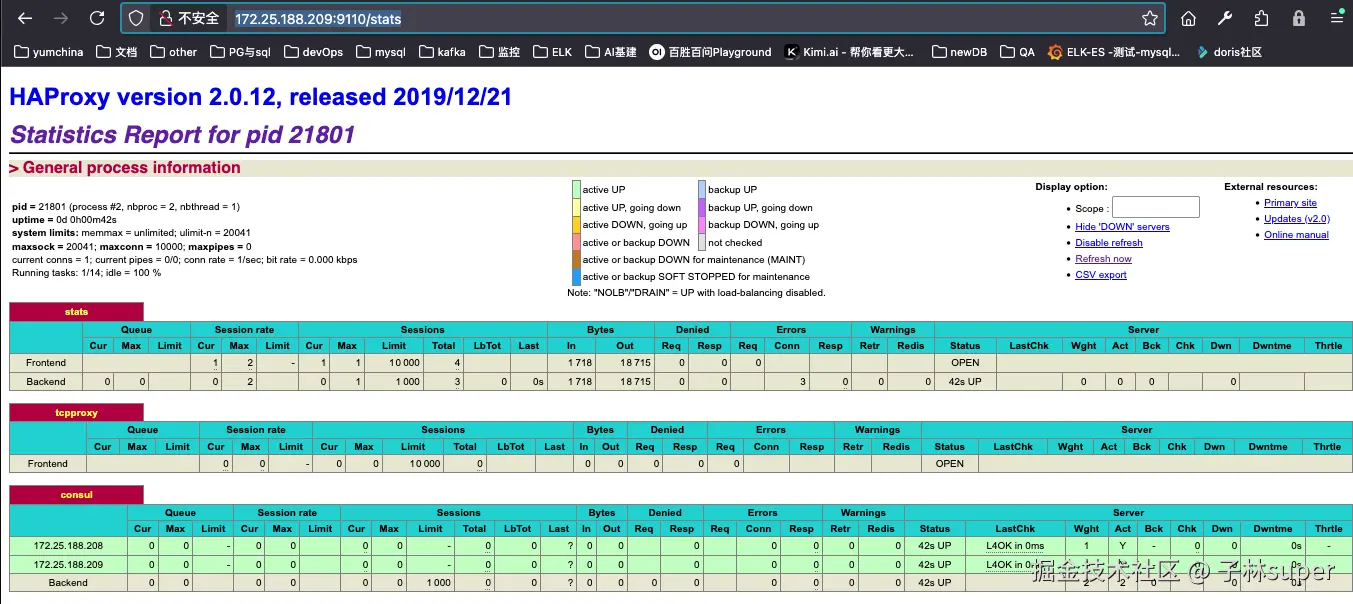Click L4OK in 0ms for 172.25.188.208
The width and height of the screenshot is (1353, 604).
tap(1014, 546)
